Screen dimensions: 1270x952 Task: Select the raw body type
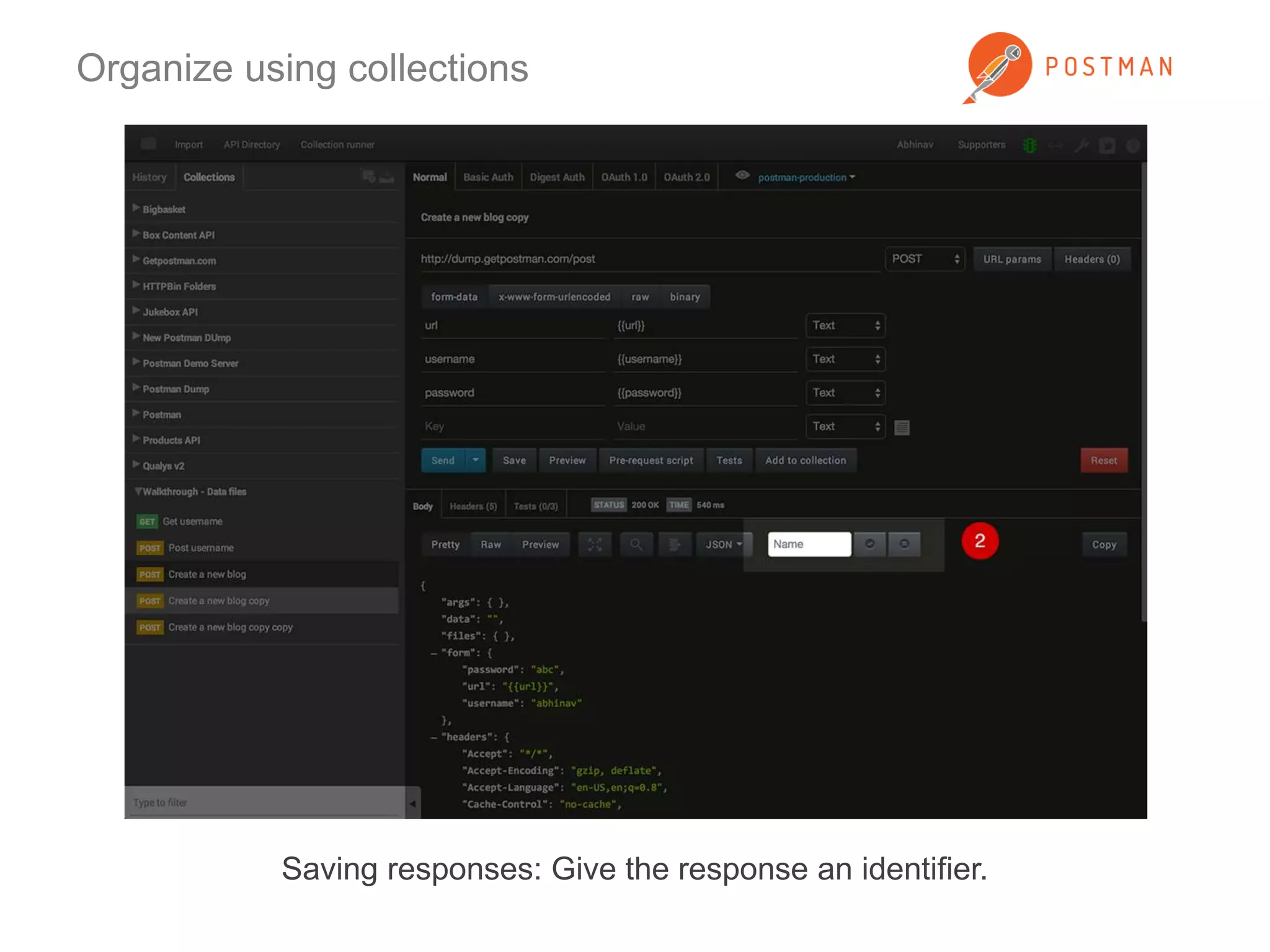click(641, 297)
